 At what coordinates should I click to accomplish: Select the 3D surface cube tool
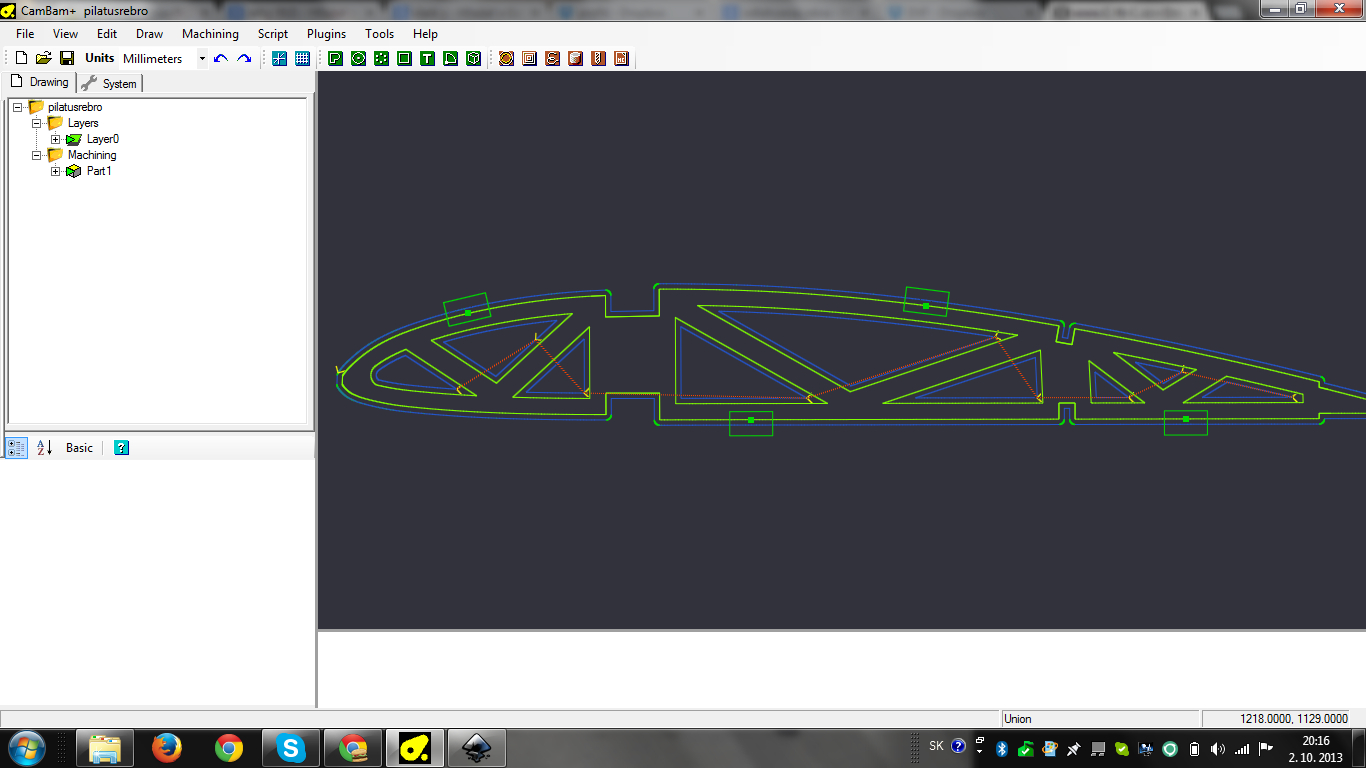(x=473, y=58)
